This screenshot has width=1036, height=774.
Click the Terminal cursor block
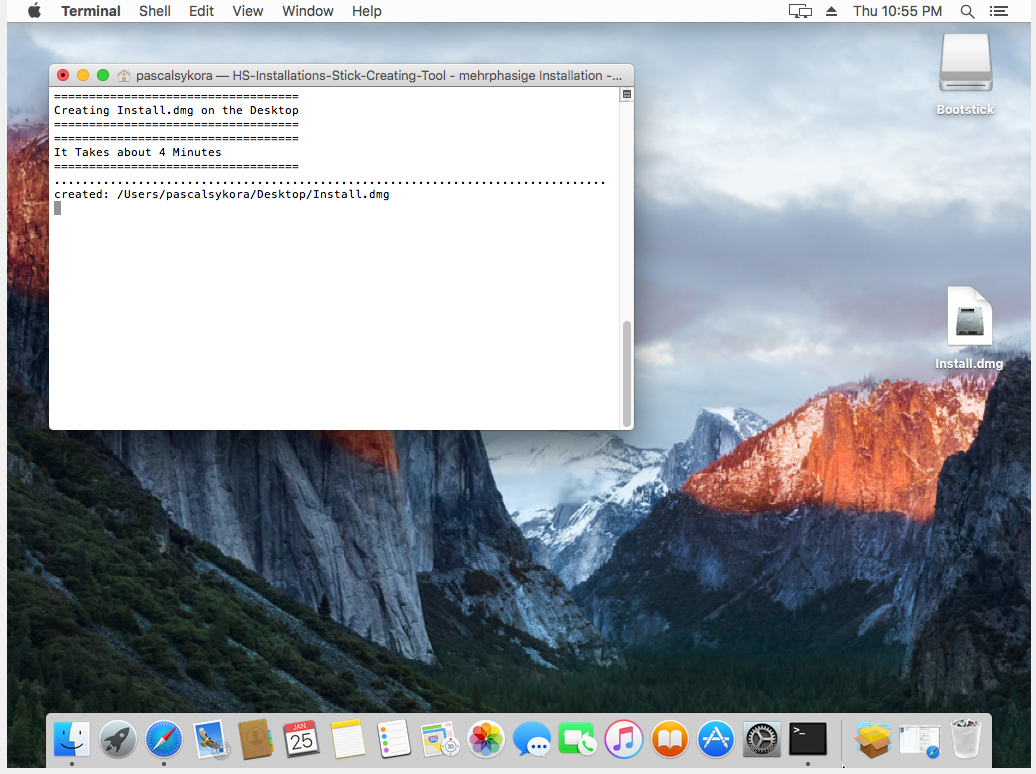57,208
